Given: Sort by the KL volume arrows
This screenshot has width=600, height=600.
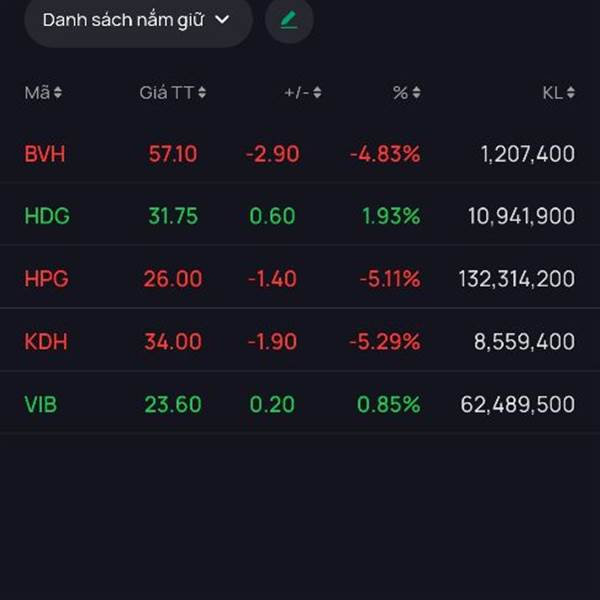Looking at the screenshot, I should [571, 93].
